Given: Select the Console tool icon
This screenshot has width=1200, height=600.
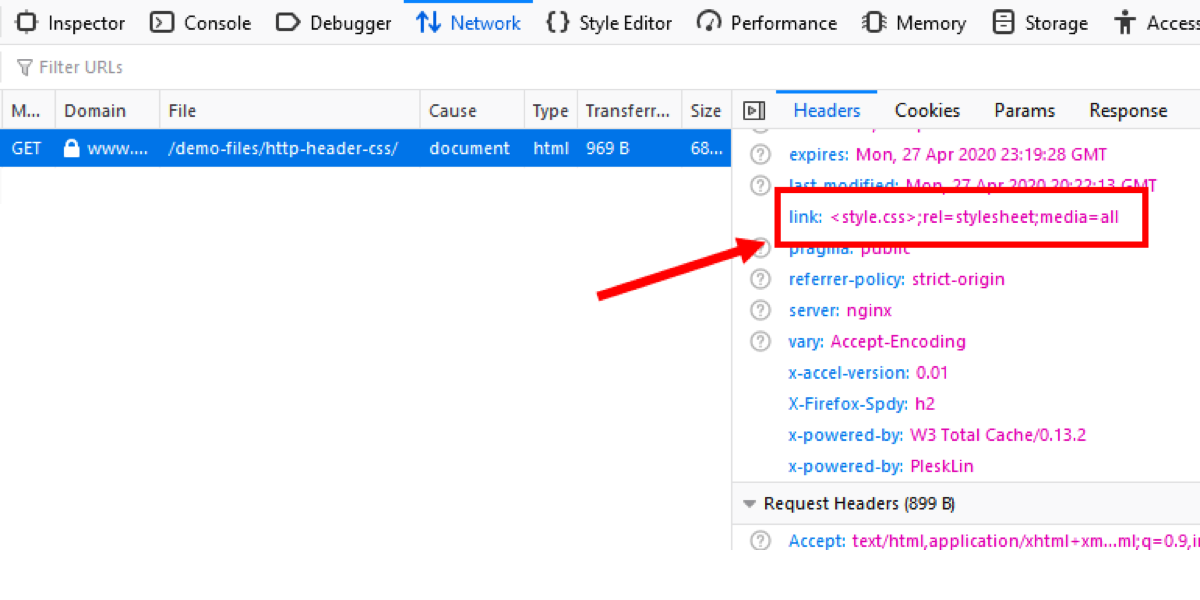Looking at the screenshot, I should point(162,22).
